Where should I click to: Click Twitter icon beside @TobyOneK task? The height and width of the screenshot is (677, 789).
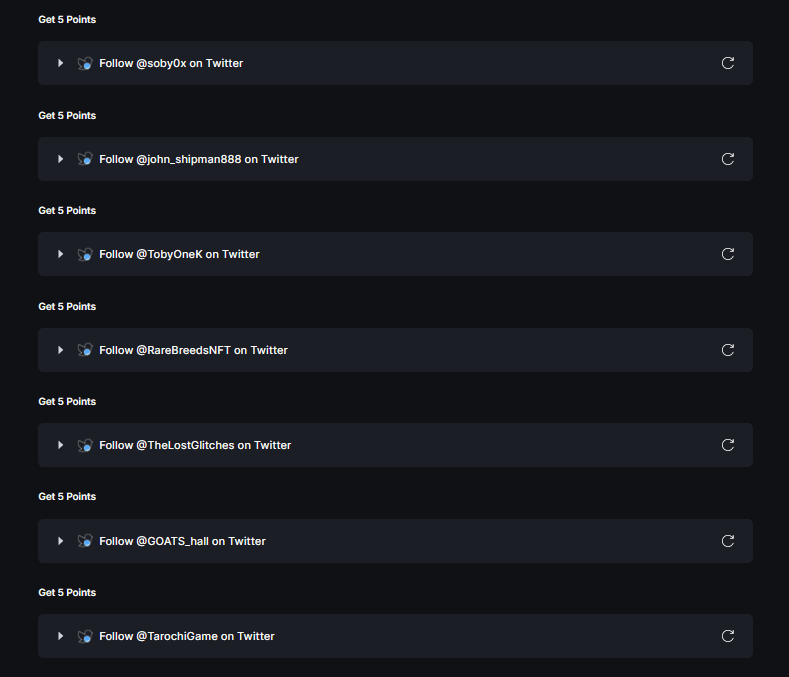pyautogui.click(x=85, y=254)
